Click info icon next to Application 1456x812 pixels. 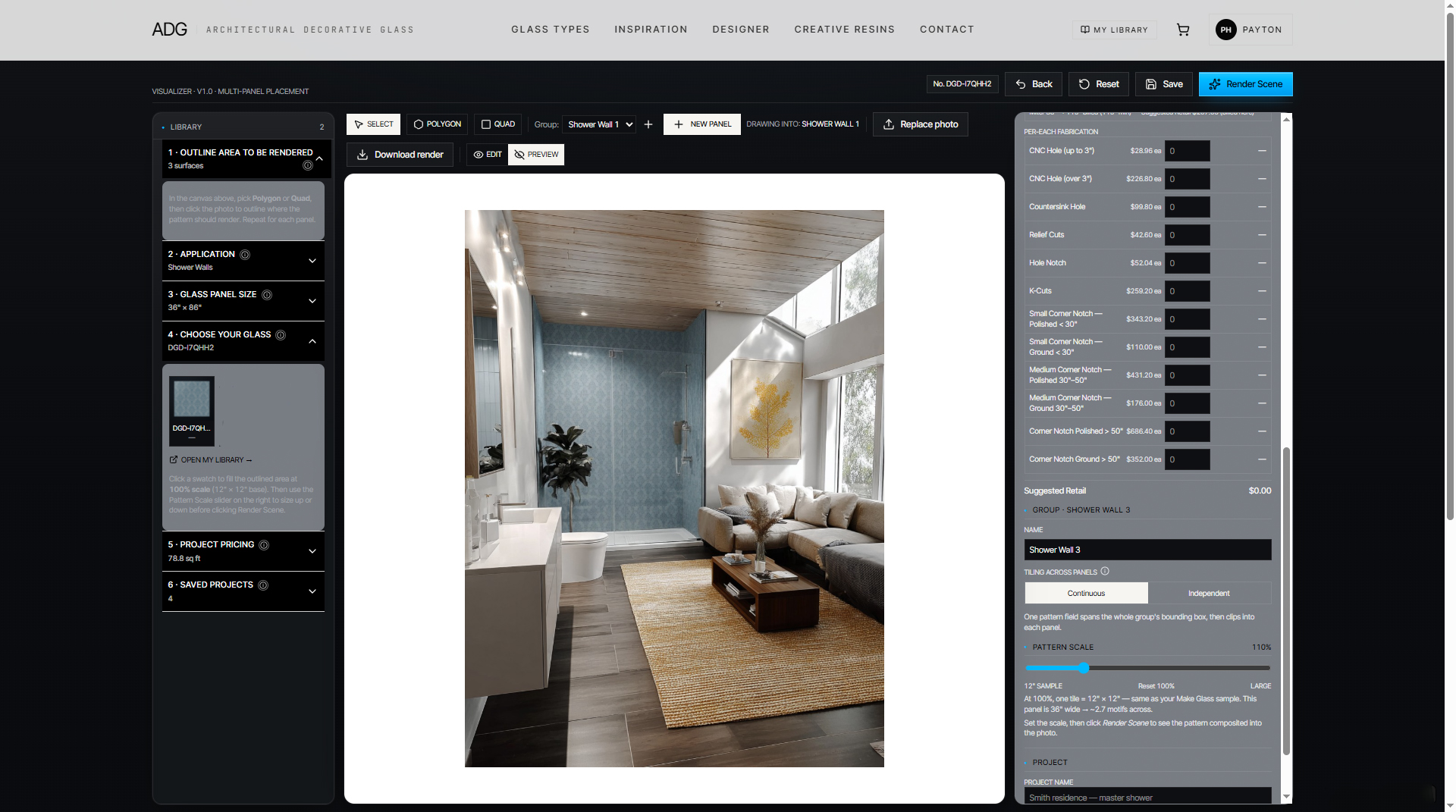coord(245,255)
